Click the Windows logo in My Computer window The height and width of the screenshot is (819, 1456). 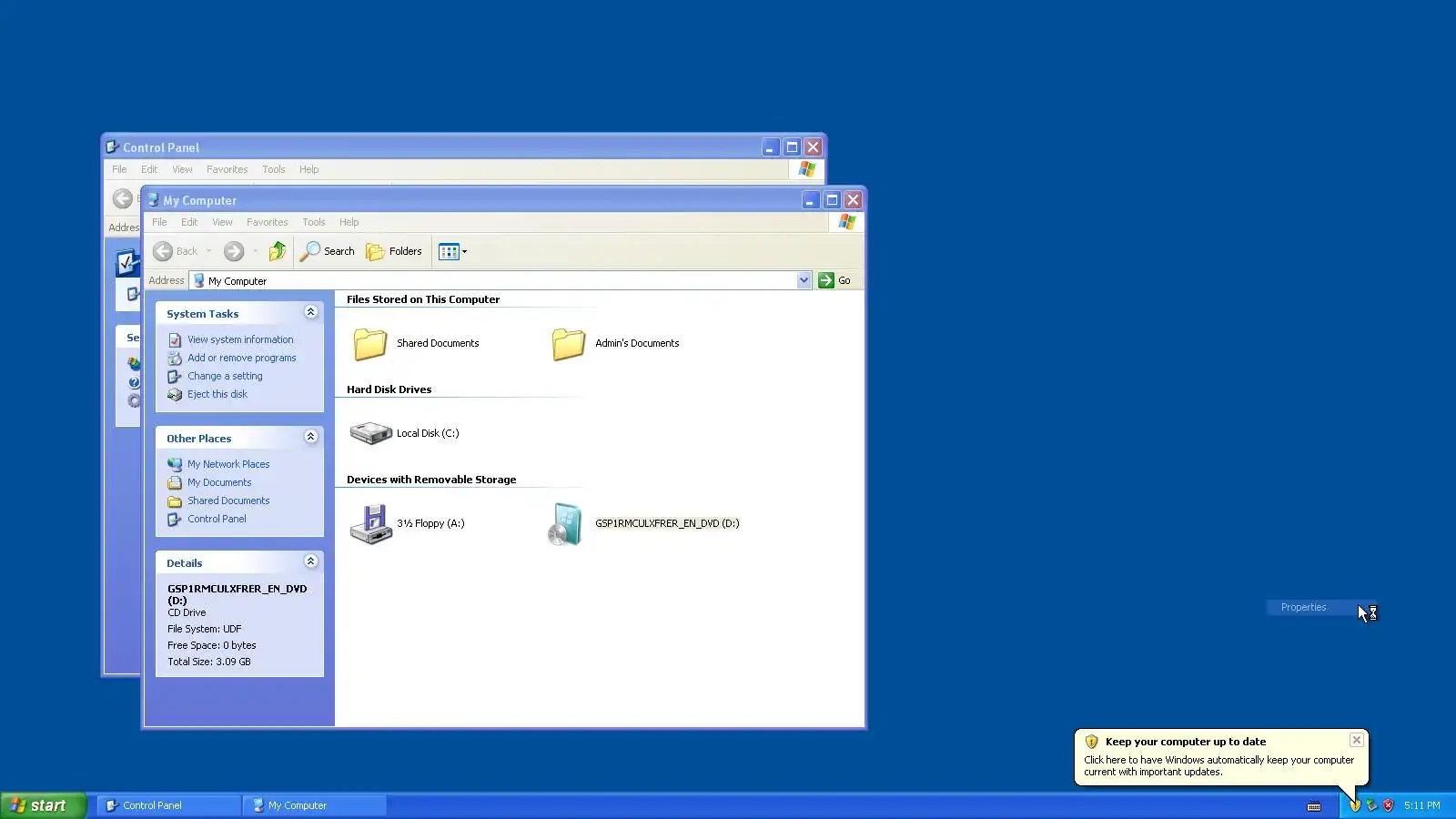pos(847,222)
